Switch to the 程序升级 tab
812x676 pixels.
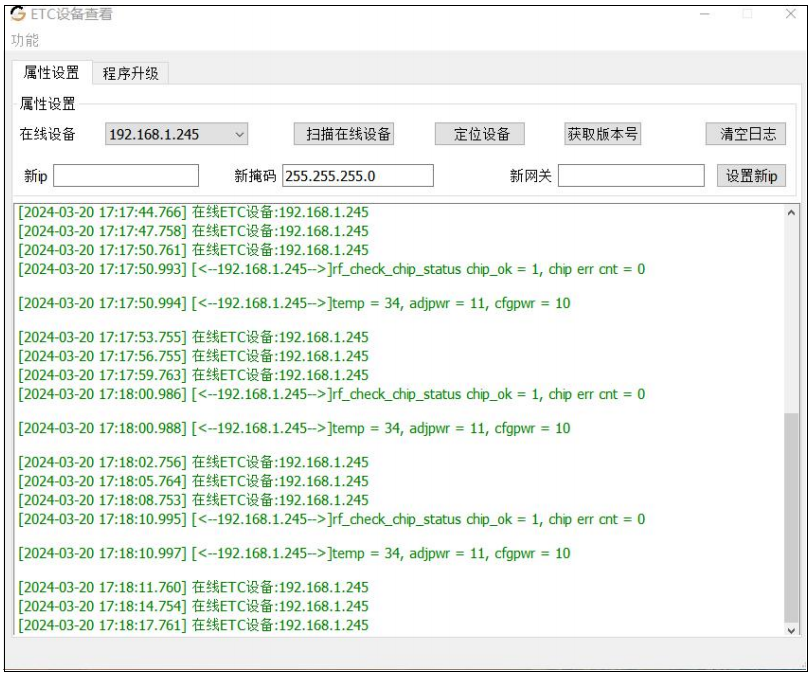pyautogui.click(x=130, y=74)
